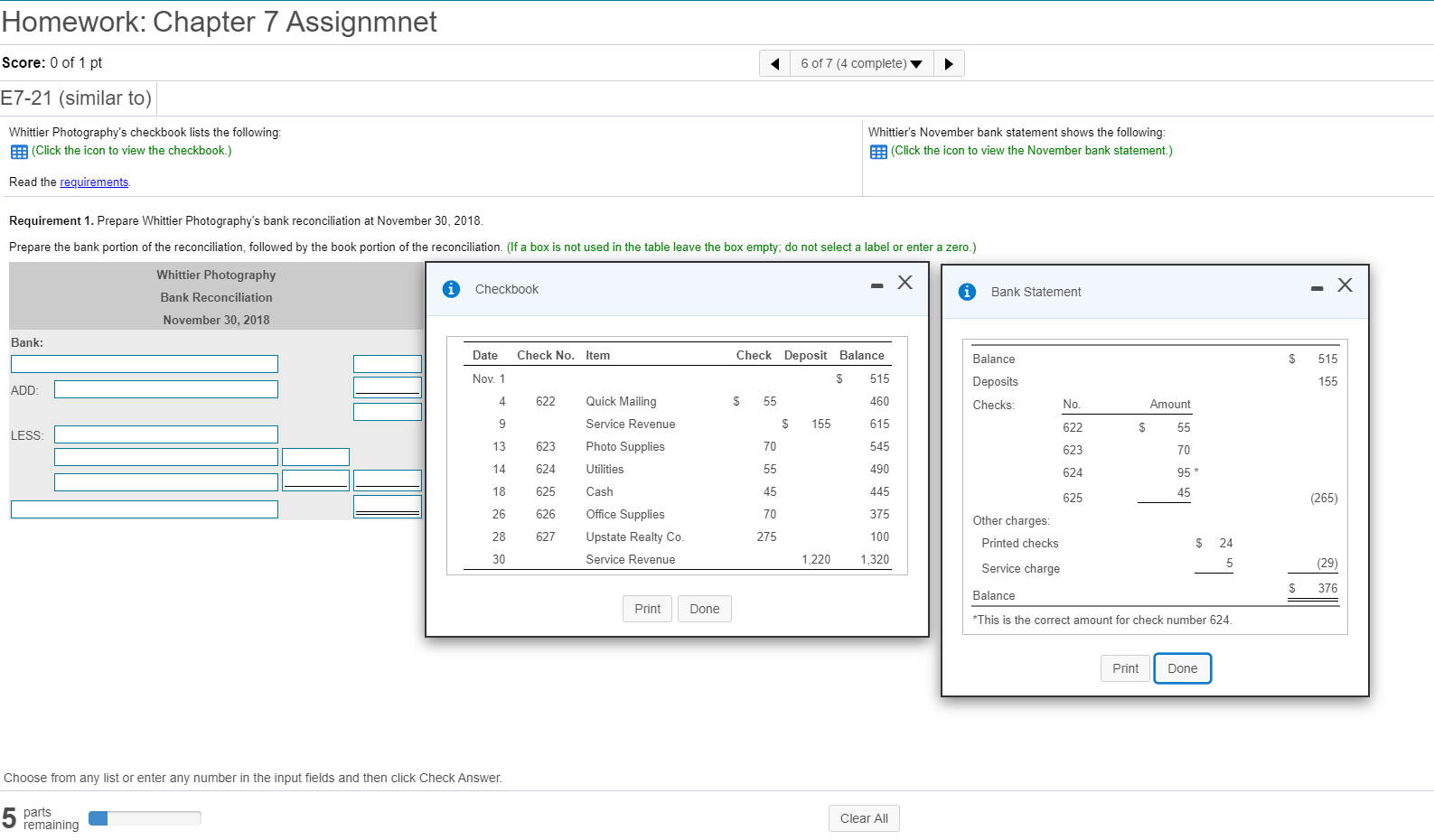Click the footnote about check number 624

point(1102,621)
